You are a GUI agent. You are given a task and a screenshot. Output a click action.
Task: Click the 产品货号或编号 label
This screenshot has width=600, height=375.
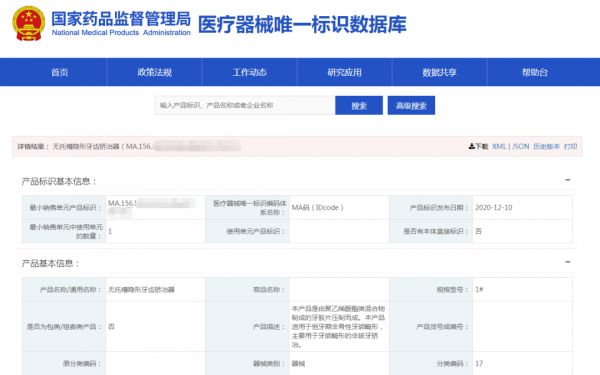coord(443,326)
